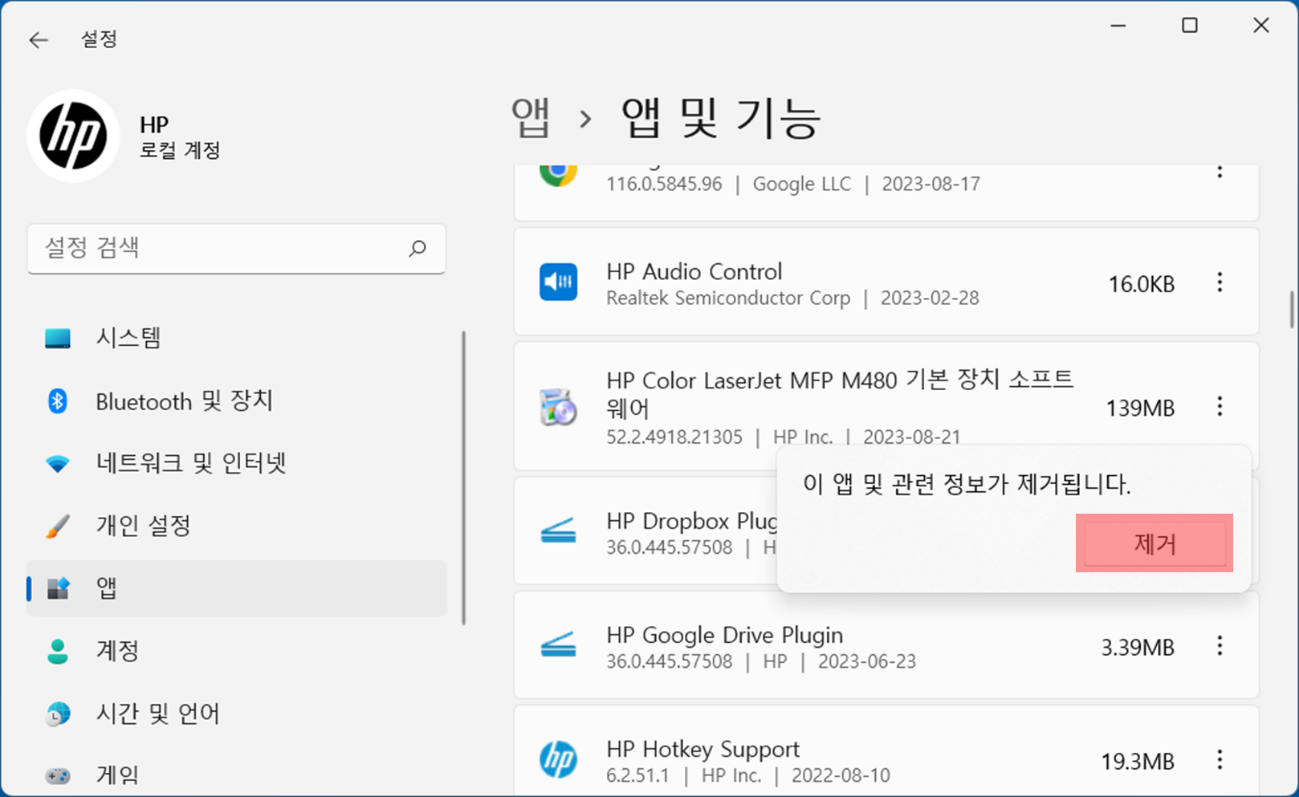Click Realtek Semiconductor Corp publisher text
This screenshot has height=797, width=1299.
pyautogui.click(x=728, y=298)
